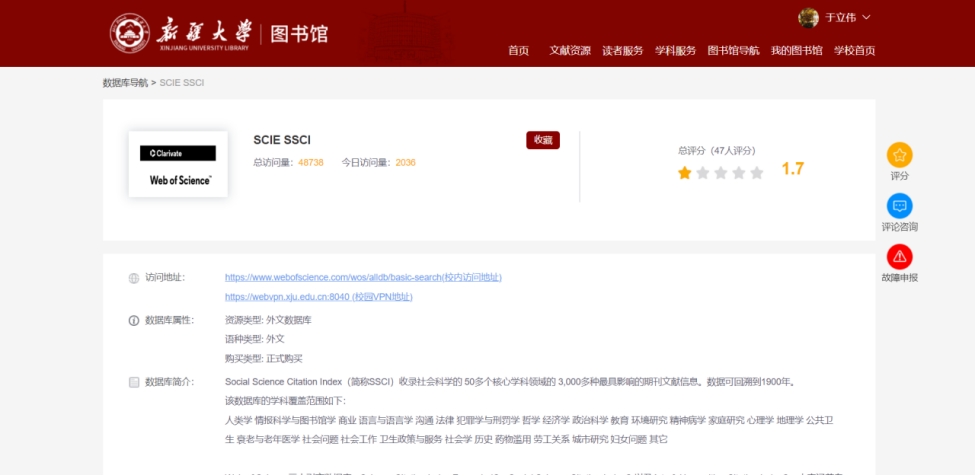Click the username 于立伟 in header
This screenshot has width=975, height=476.
[841, 17]
